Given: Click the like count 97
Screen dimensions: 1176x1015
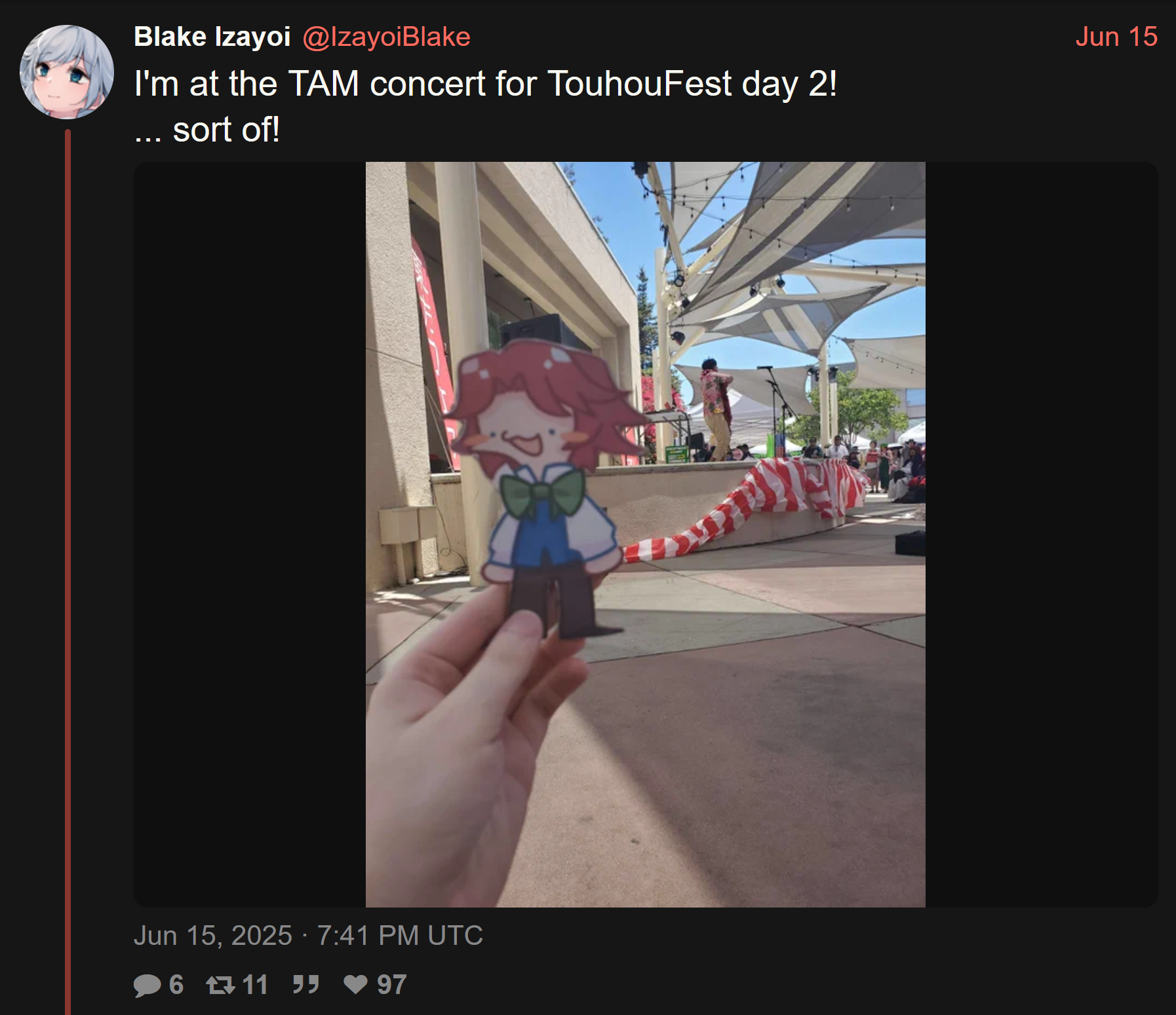Looking at the screenshot, I should [392, 985].
